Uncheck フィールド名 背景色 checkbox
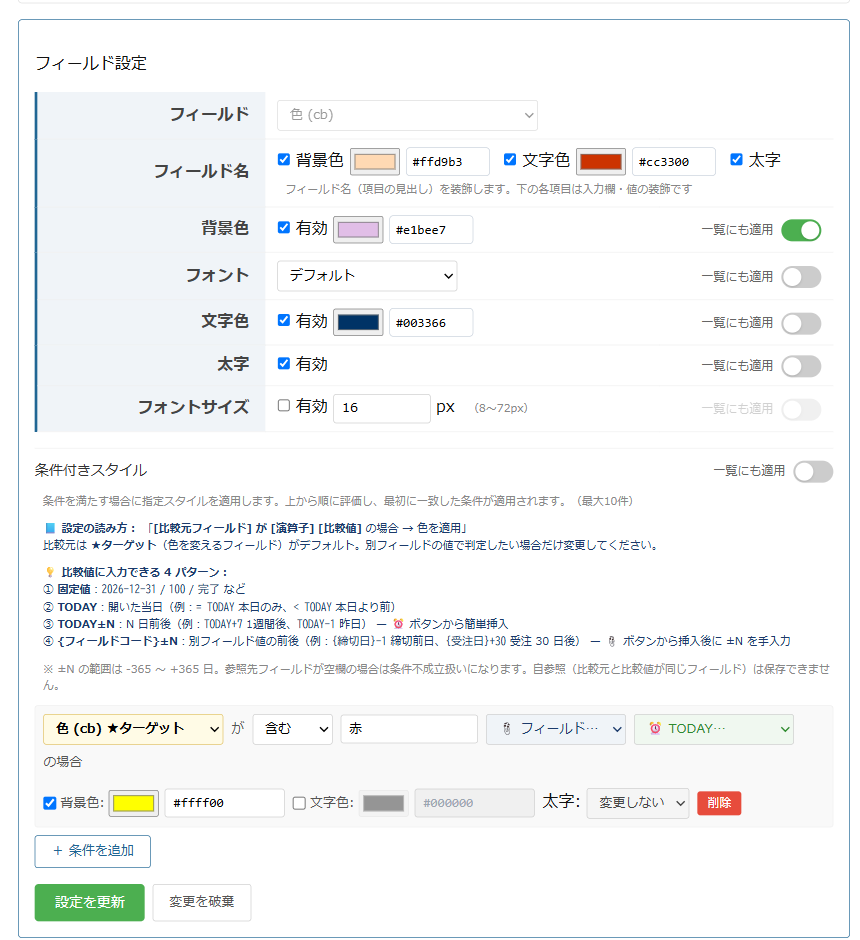 coord(284,159)
